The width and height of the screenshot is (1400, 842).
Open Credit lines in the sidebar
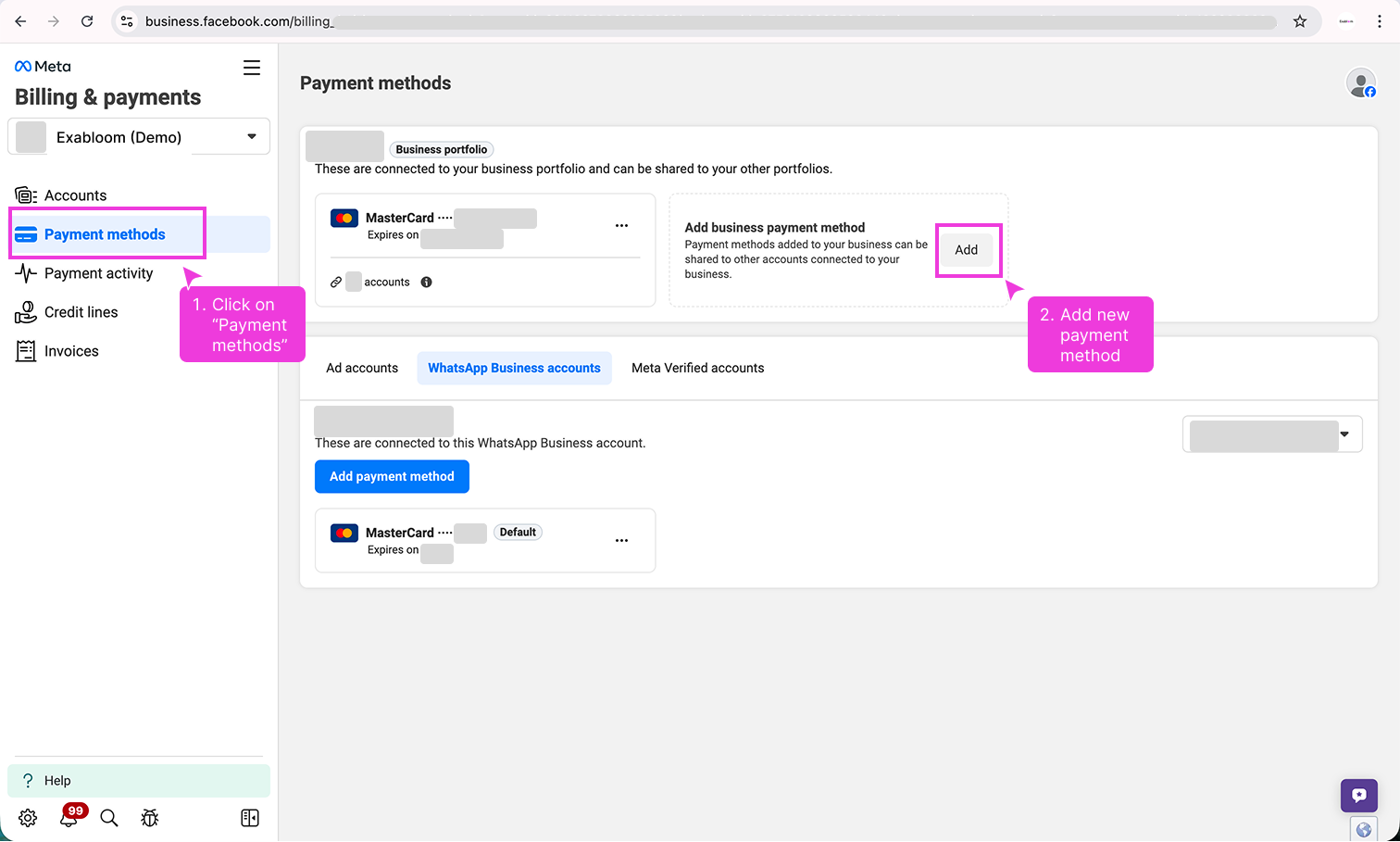[x=139, y=312]
